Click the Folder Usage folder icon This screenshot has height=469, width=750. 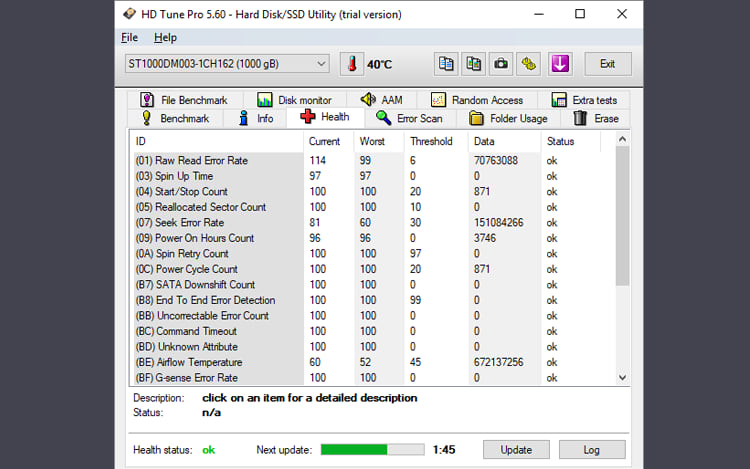[x=476, y=118]
